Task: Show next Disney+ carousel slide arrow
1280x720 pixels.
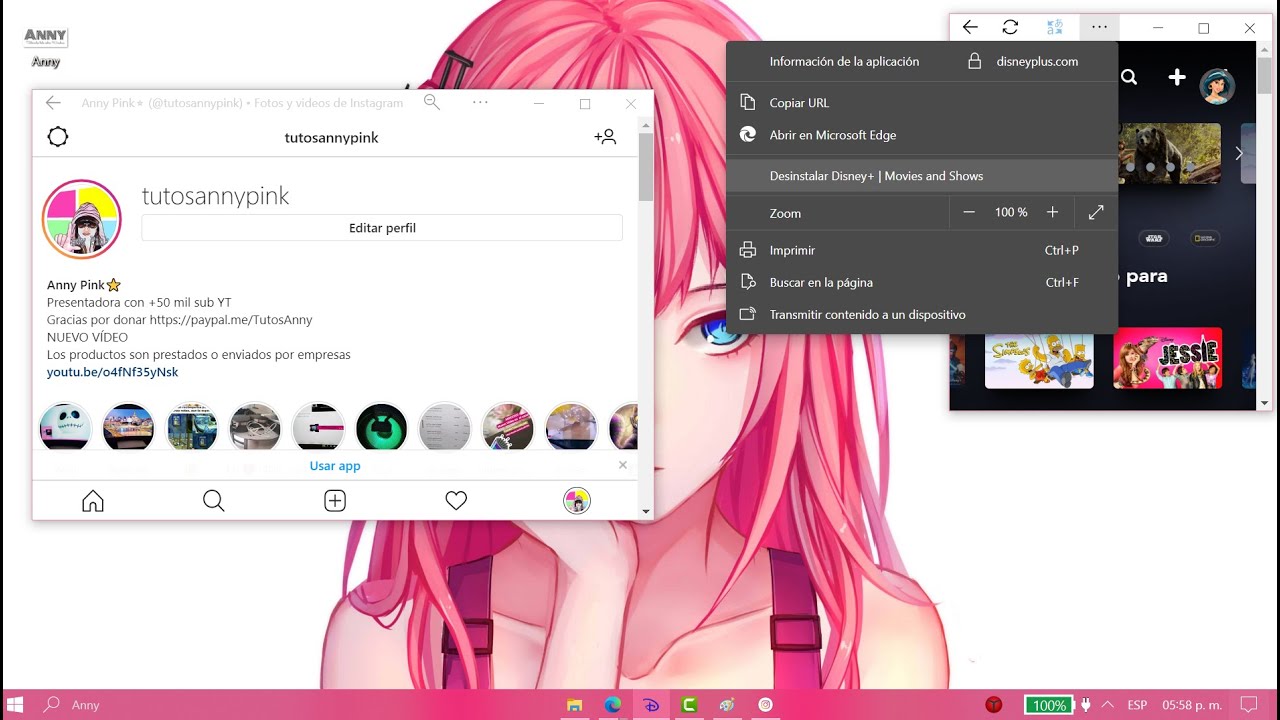Action: coord(1239,154)
